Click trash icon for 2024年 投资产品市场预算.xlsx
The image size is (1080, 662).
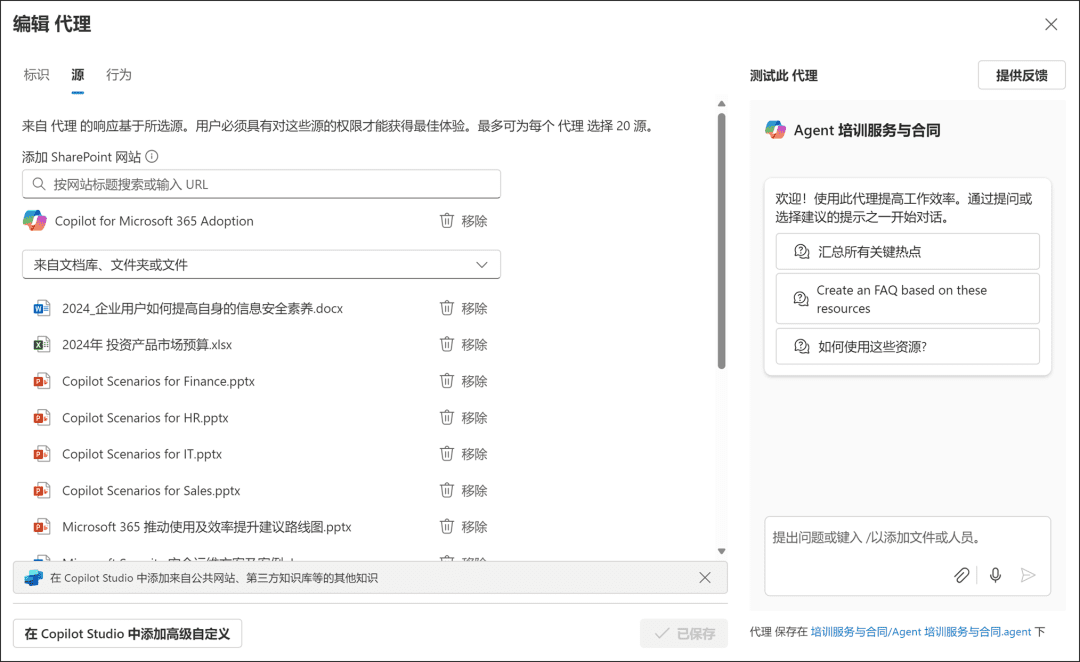pyautogui.click(x=447, y=344)
